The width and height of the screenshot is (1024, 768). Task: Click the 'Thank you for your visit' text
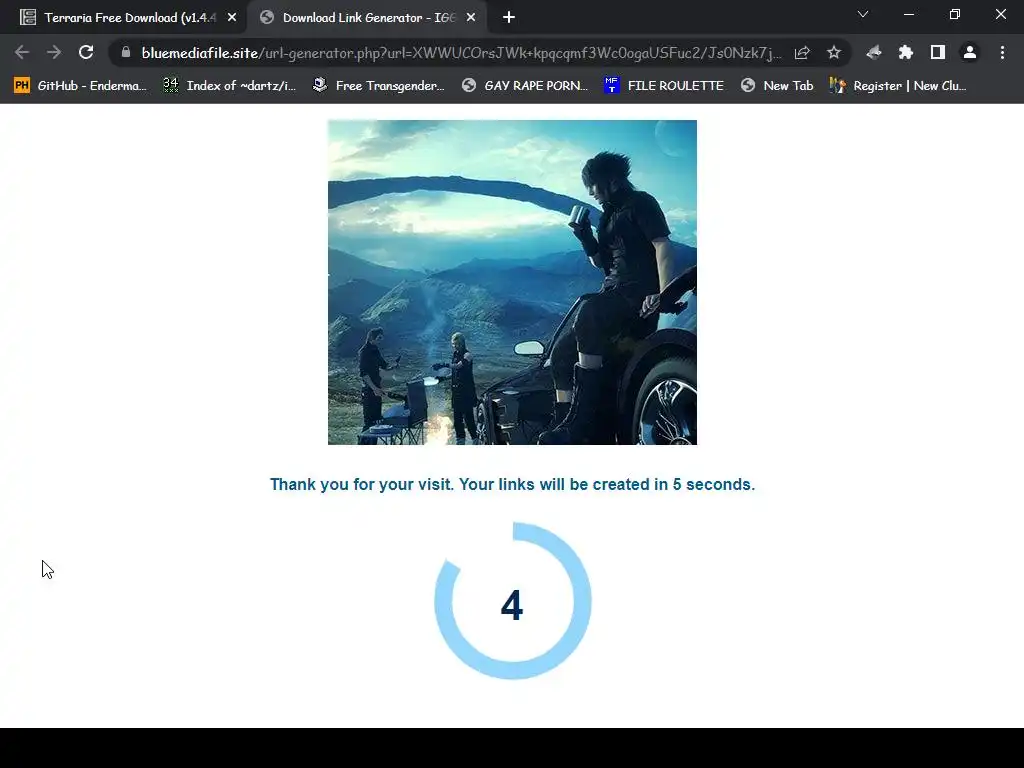click(x=512, y=485)
